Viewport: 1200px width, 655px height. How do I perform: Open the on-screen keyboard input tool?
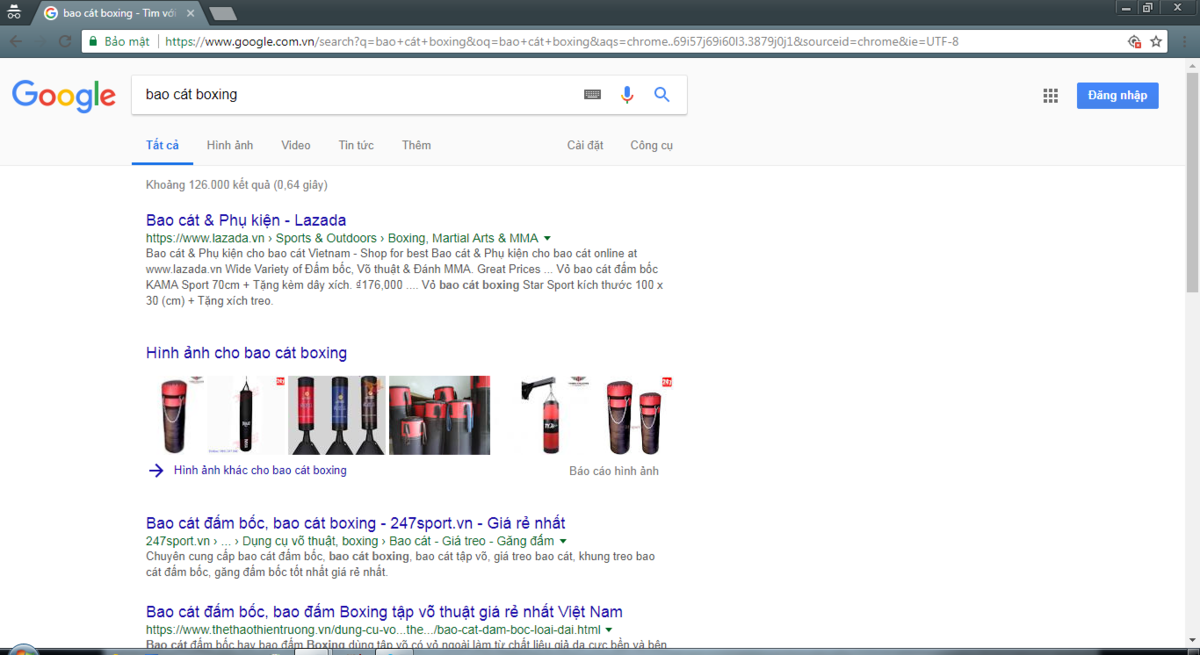[593, 94]
